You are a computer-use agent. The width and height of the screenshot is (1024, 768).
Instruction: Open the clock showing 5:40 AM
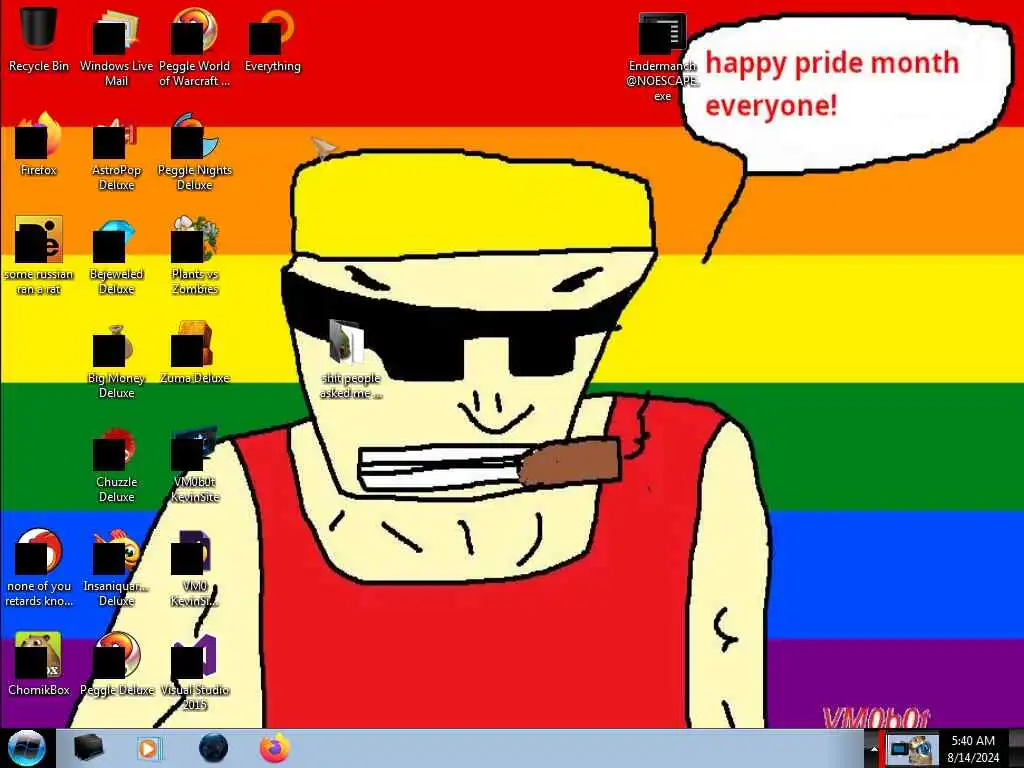(973, 748)
